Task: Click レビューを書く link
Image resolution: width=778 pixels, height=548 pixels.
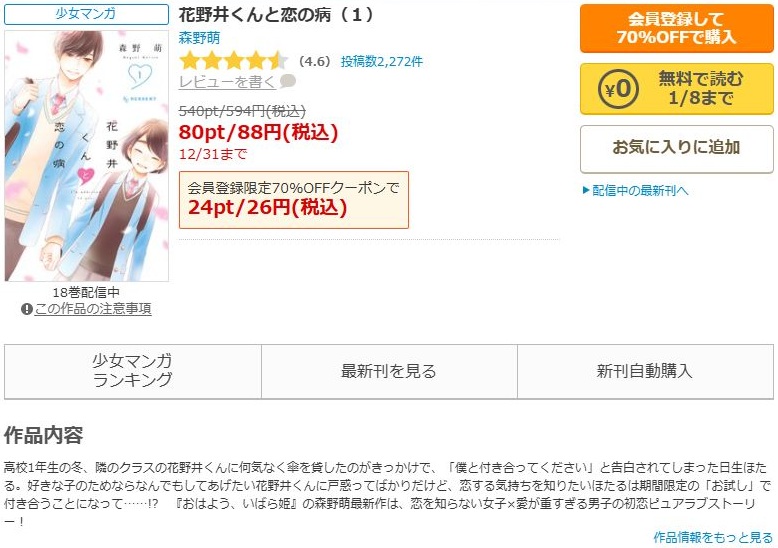Action: pos(227,82)
